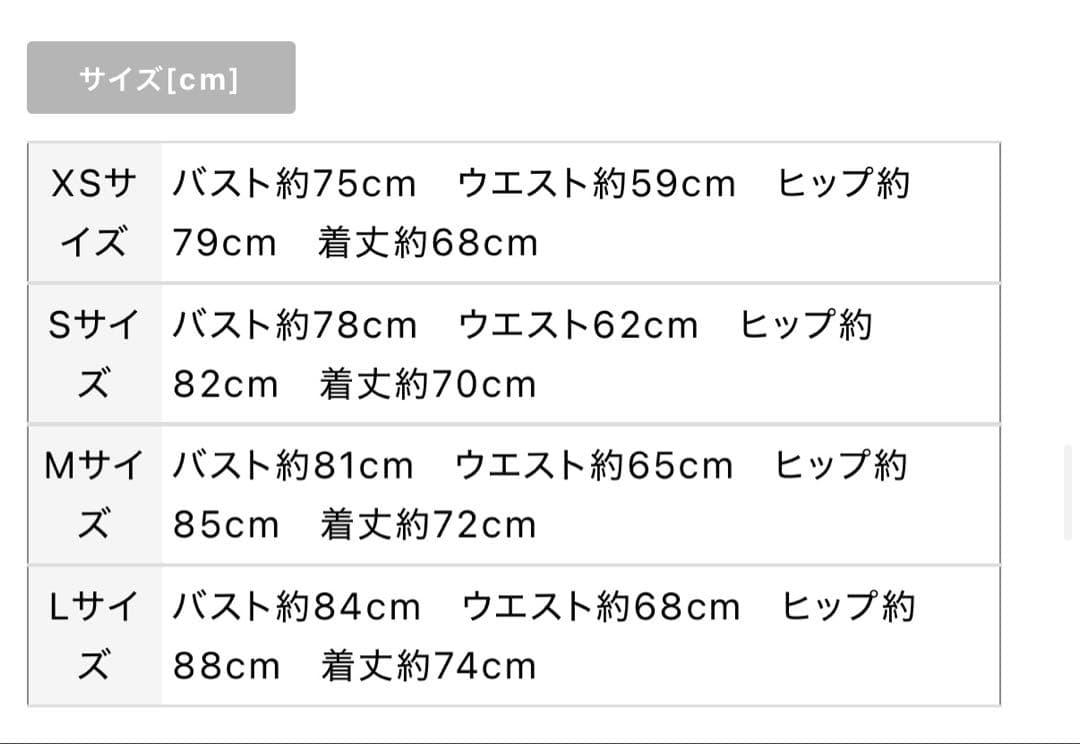The image size is (1080, 744).
Task: Click the ウエスト約65cm measurement
Action: click(595, 466)
